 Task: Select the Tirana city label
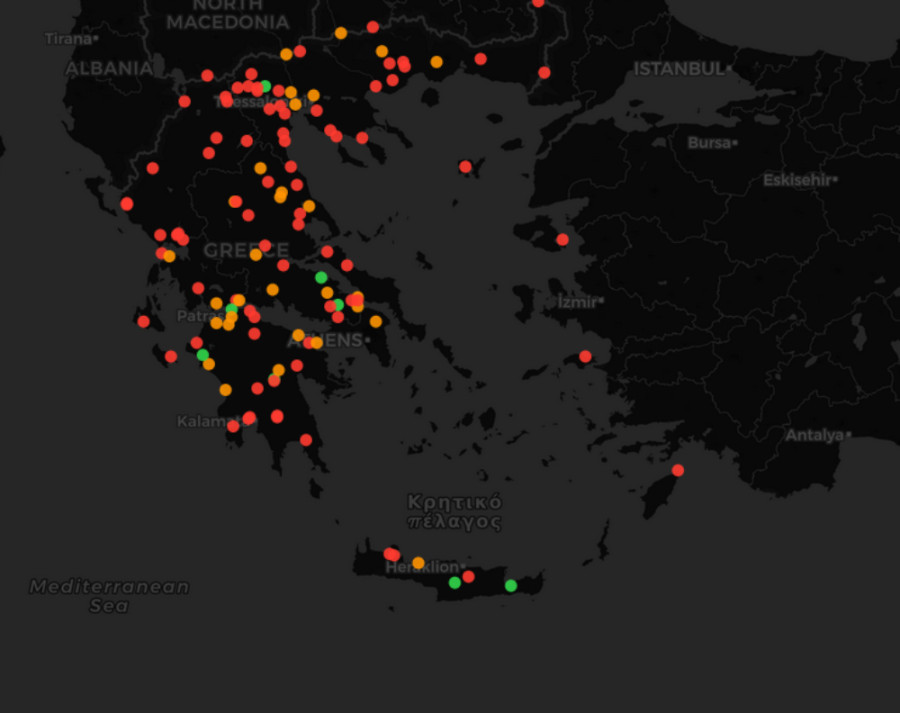click(68, 39)
